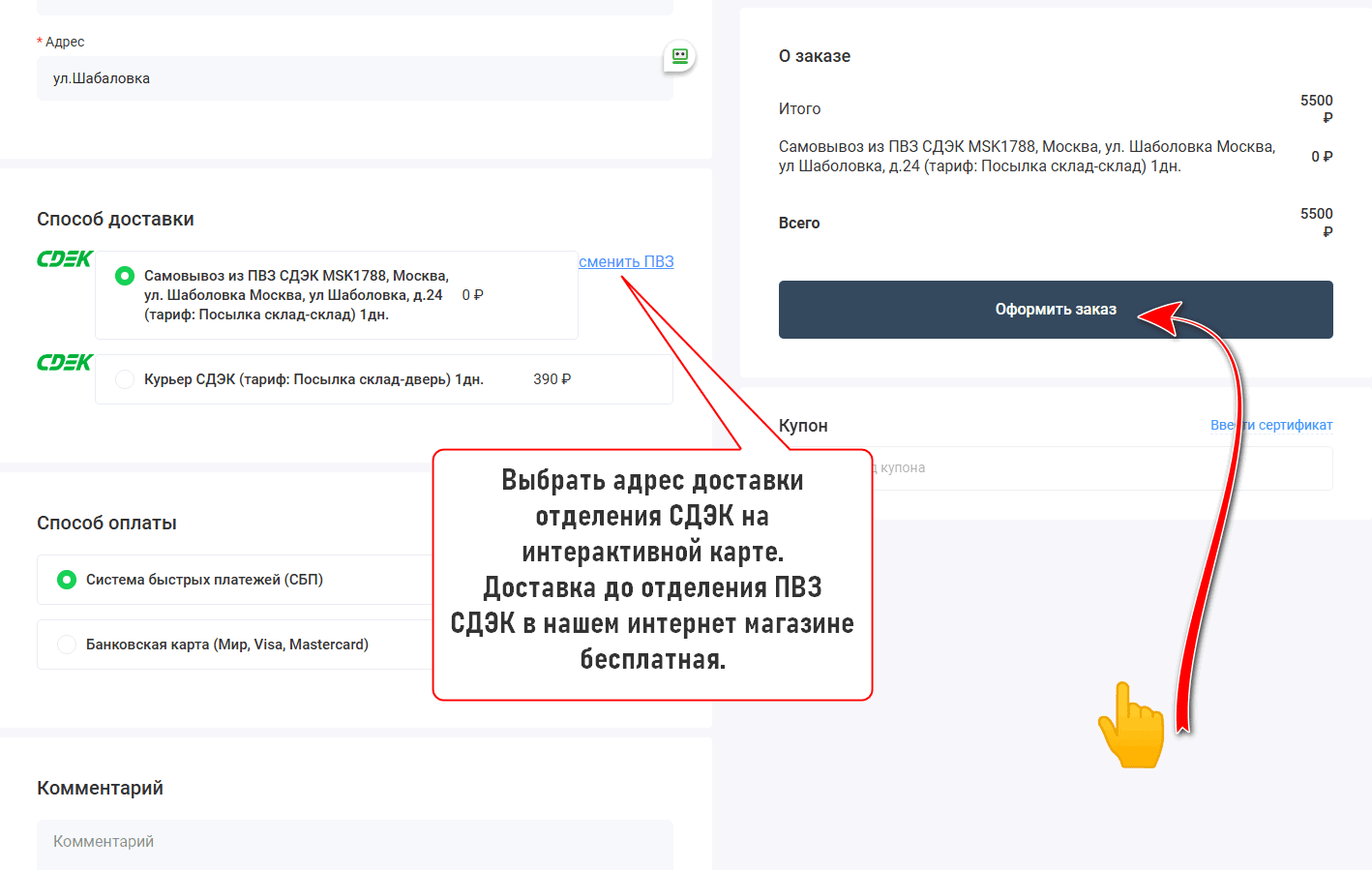1372x870 pixels.
Task: Click the Всего label in the order summary
Action: pos(799,223)
